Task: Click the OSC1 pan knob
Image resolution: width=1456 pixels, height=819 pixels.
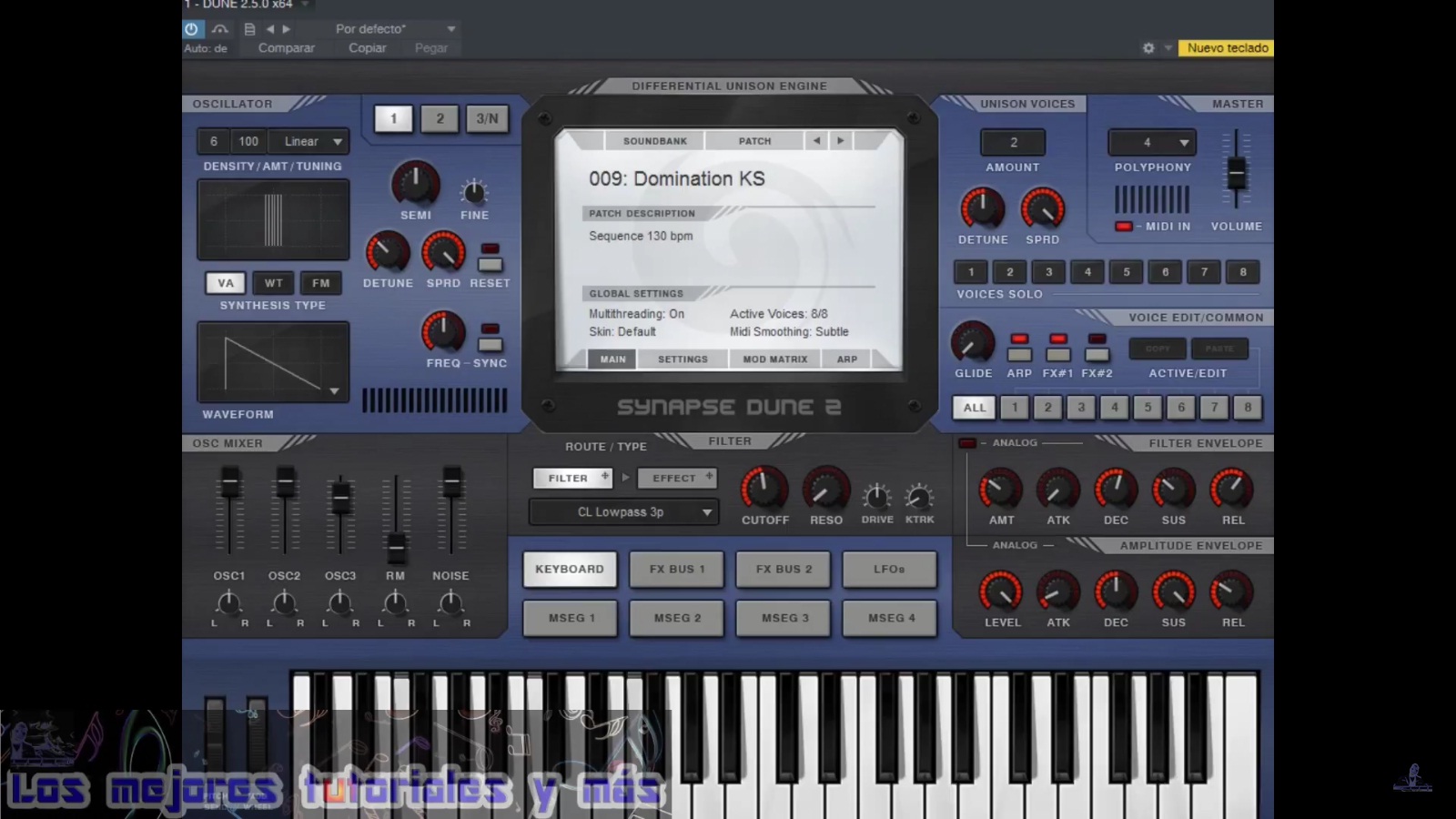Action: click(x=228, y=602)
